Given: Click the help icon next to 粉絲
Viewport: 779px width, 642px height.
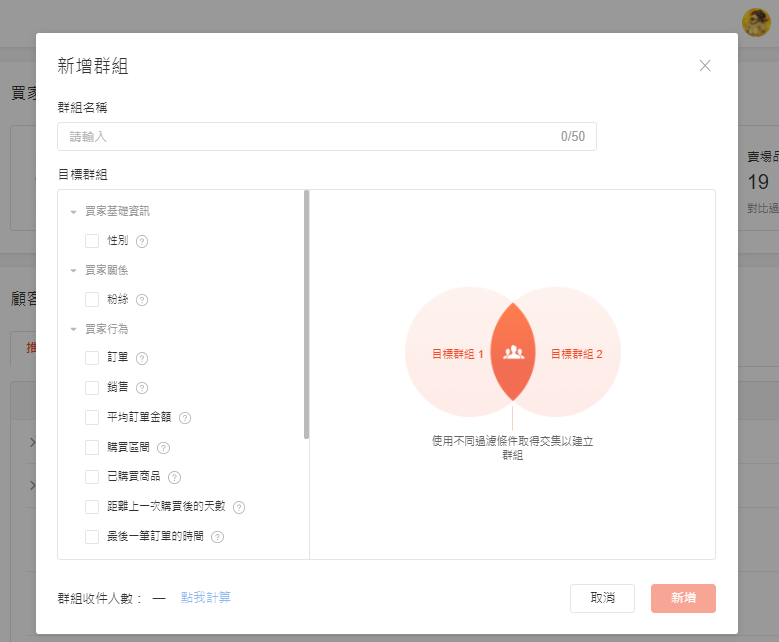Looking at the screenshot, I should click(142, 300).
